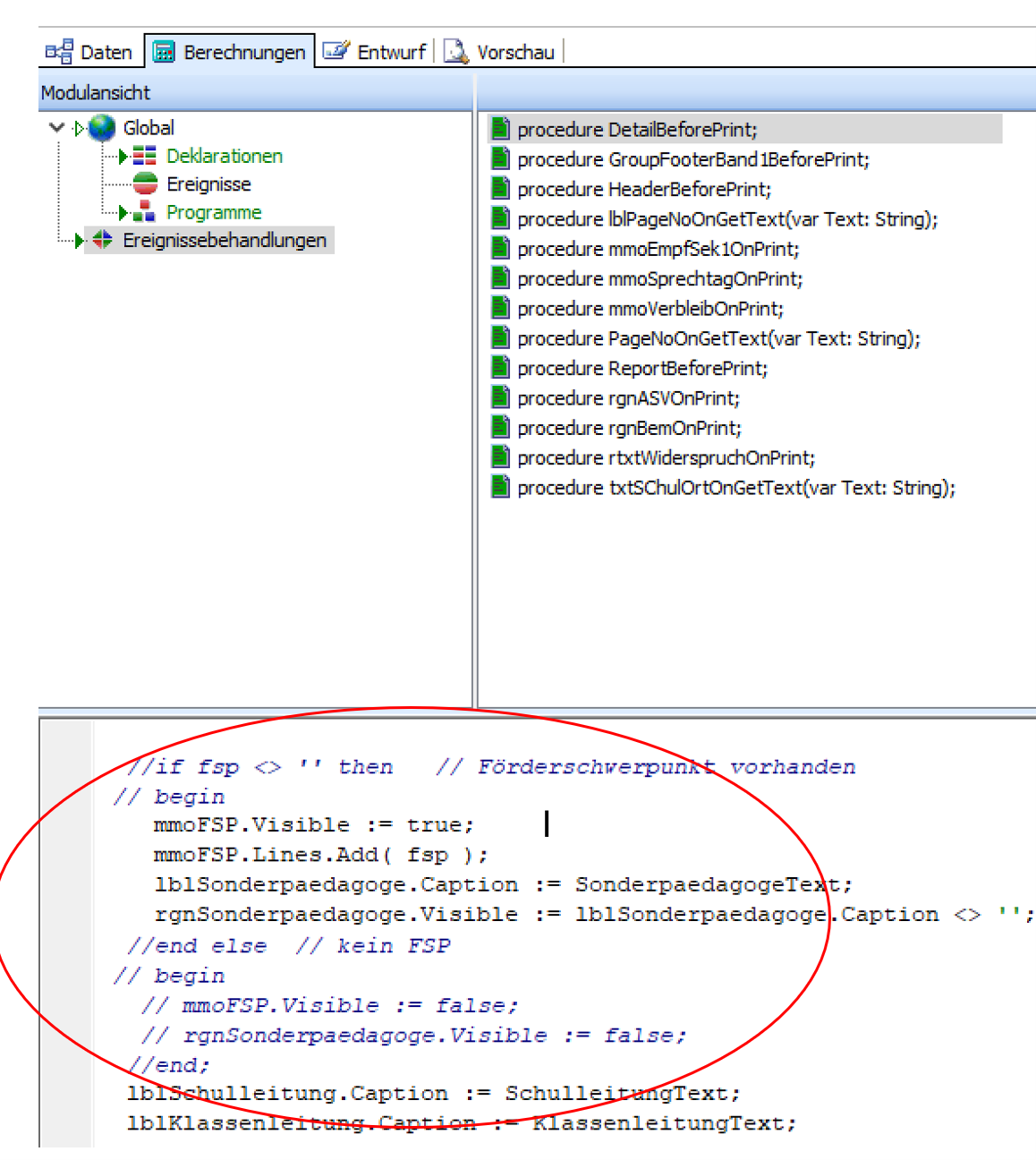The image size is (1036, 1160).
Task: Click the green document icon beside DetailBeforePrint
Action: [x=501, y=129]
